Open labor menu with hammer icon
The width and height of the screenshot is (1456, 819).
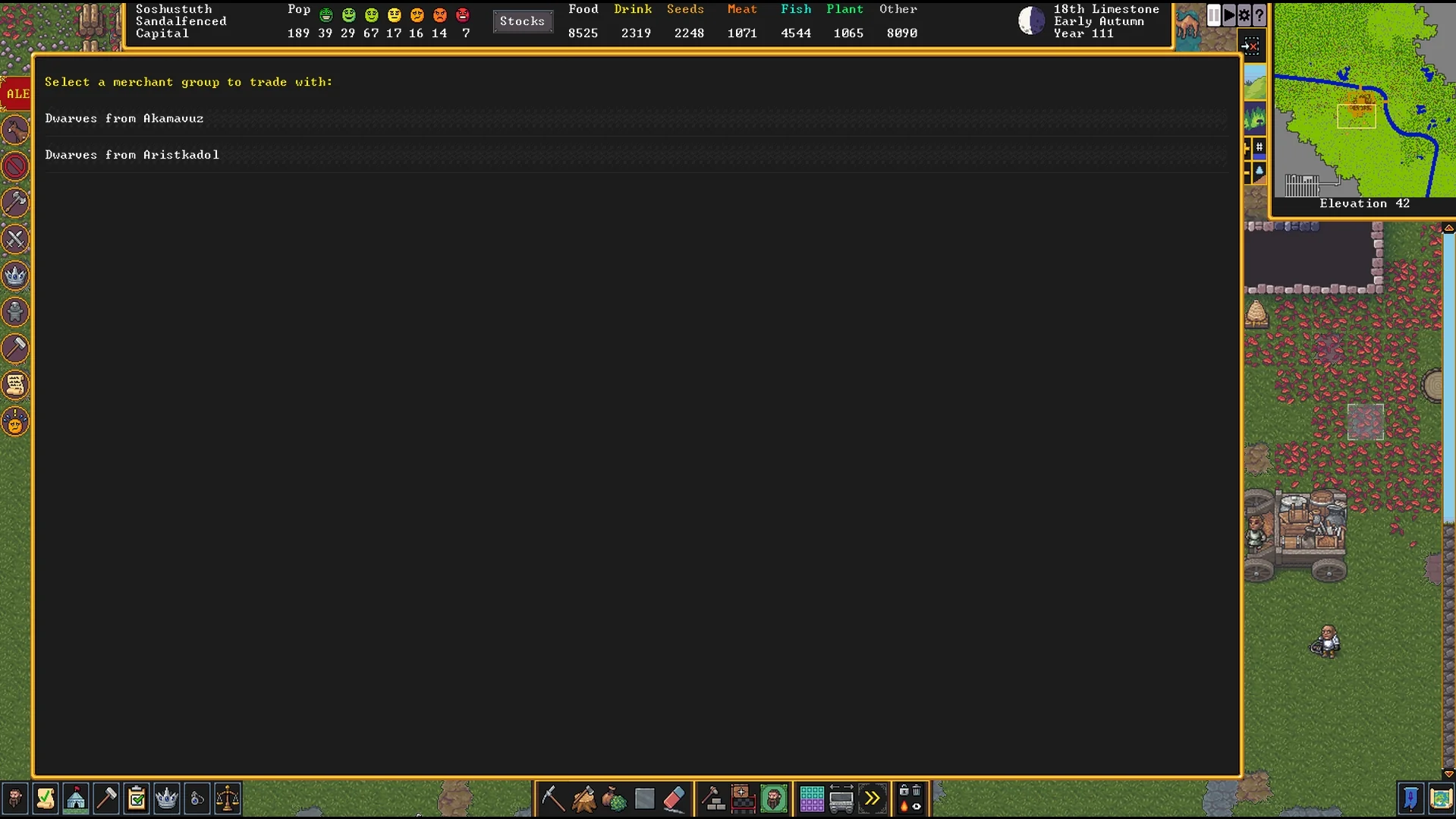(x=106, y=799)
